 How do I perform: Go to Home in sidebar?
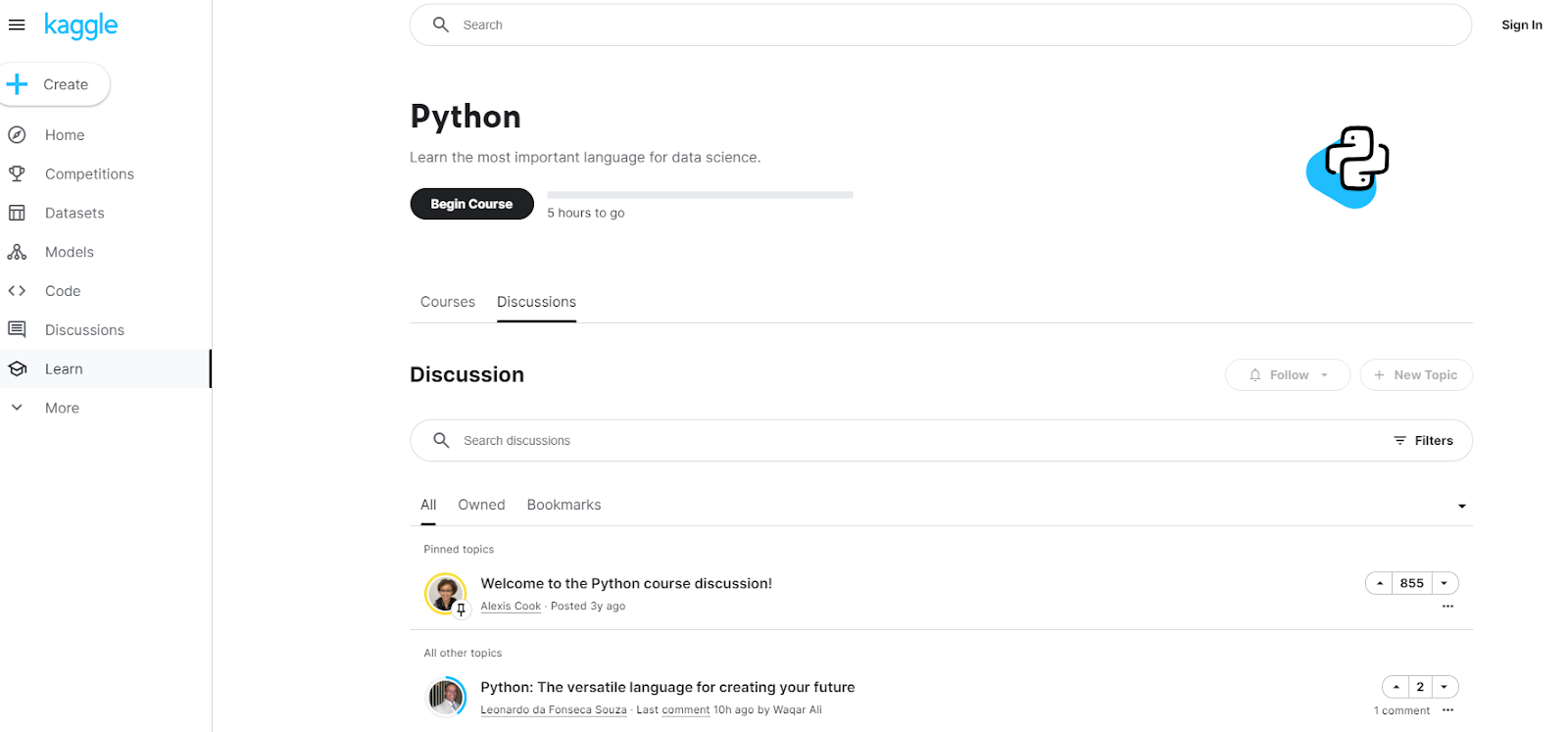click(65, 135)
